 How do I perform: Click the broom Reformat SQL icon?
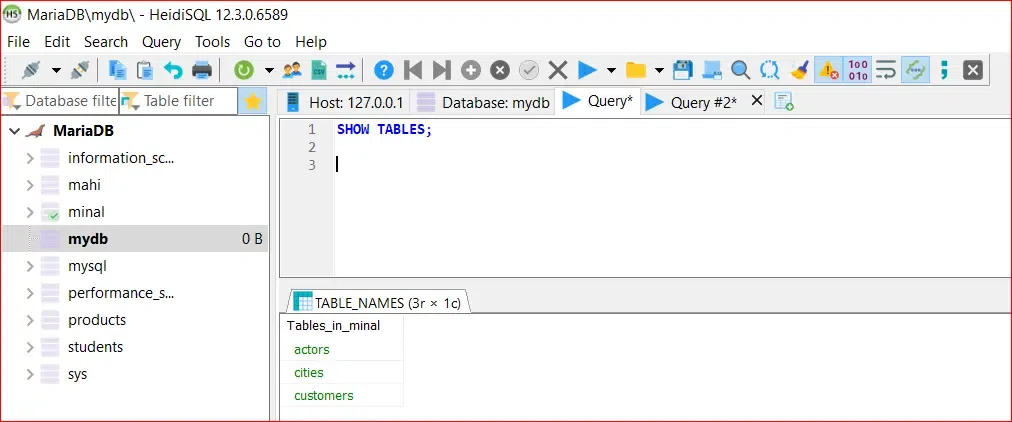(799, 70)
